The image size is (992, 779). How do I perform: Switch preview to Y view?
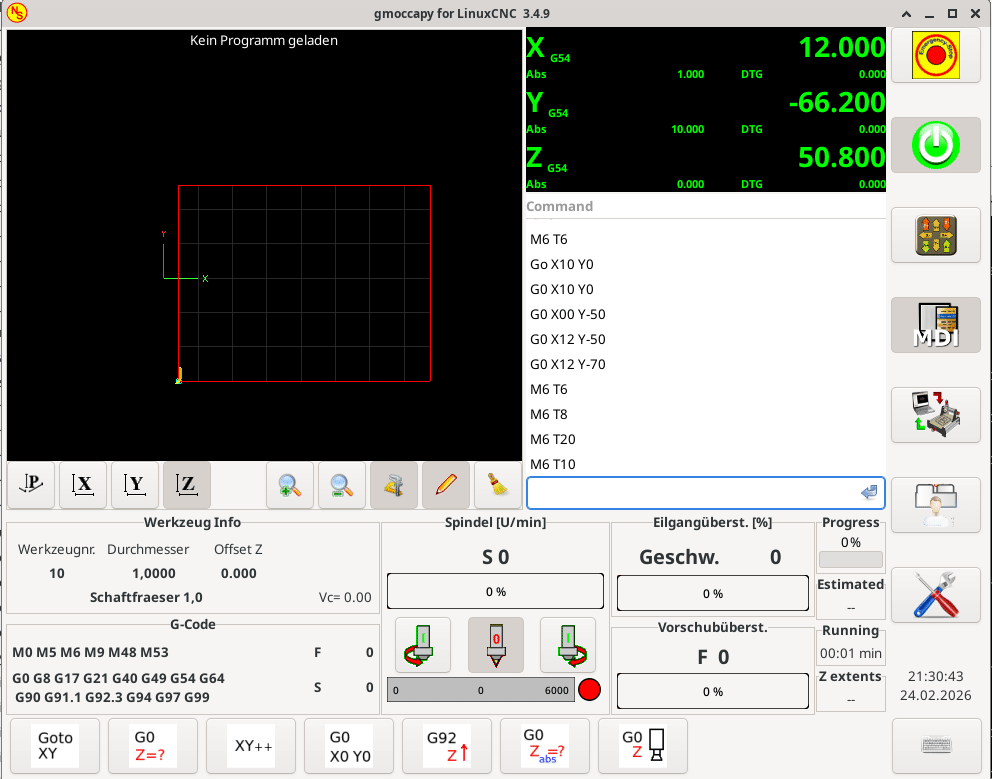[x=135, y=486]
